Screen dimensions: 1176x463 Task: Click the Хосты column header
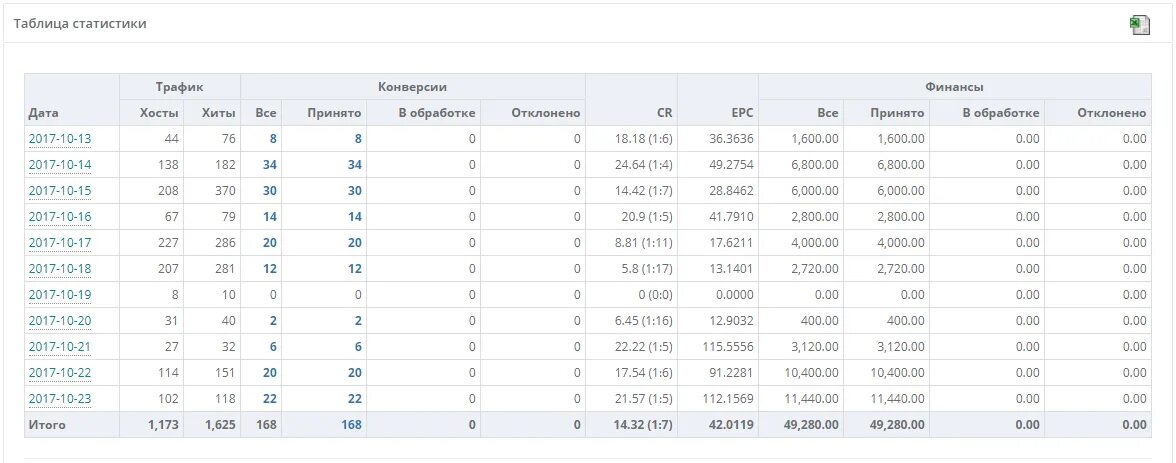(159, 113)
